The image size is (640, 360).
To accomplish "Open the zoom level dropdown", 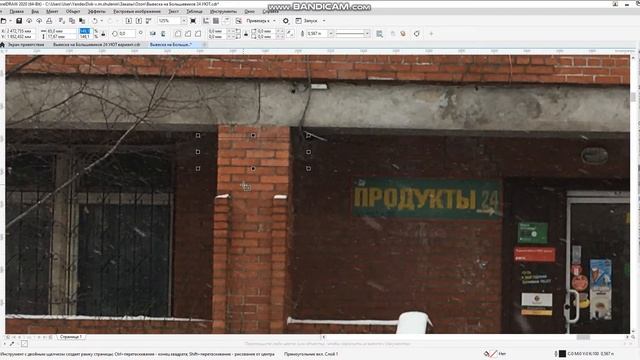I will [x=184, y=20].
